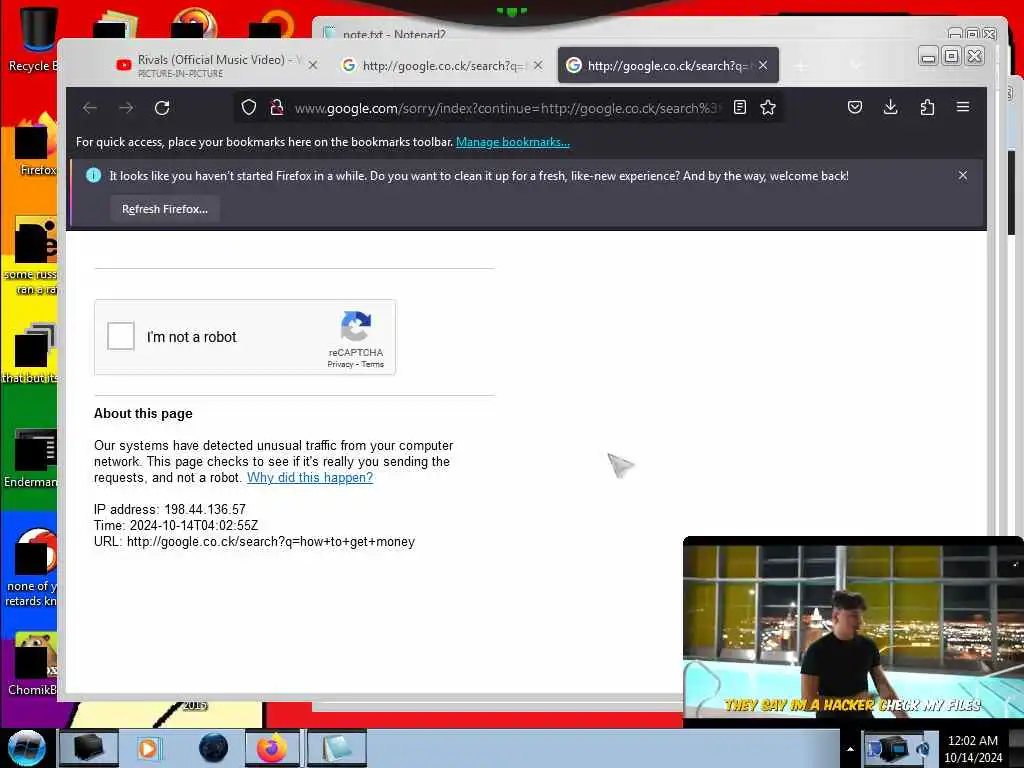Open Manage bookmarks link
This screenshot has height=768, width=1024.
513,142
